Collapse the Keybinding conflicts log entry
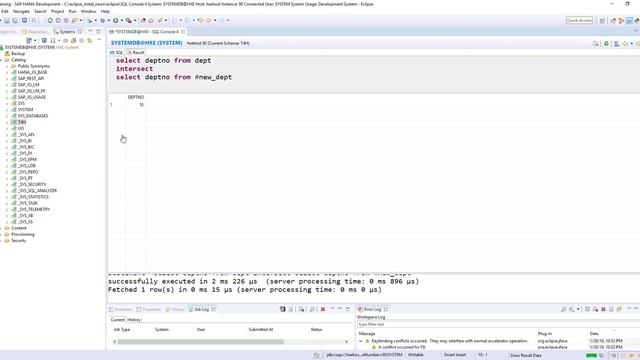The width and height of the screenshot is (640, 360). (360, 341)
